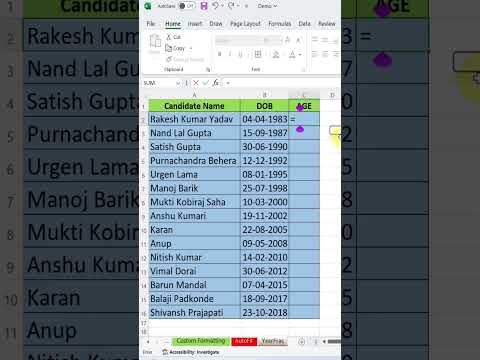The height and width of the screenshot is (360, 480).
Task: Confirm formula entry with green checkmark
Action: click(x=206, y=83)
